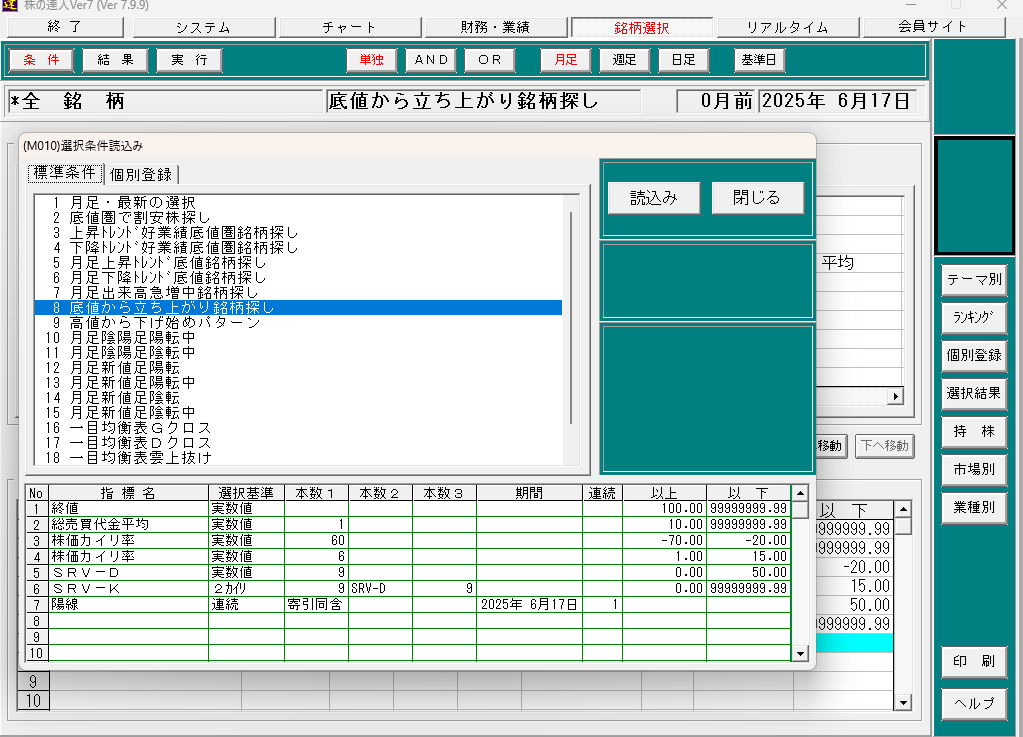The width and height of the screenshot is (1023, 737).
Task: Click the 結果 button
Action: click(x=115, y=60)
